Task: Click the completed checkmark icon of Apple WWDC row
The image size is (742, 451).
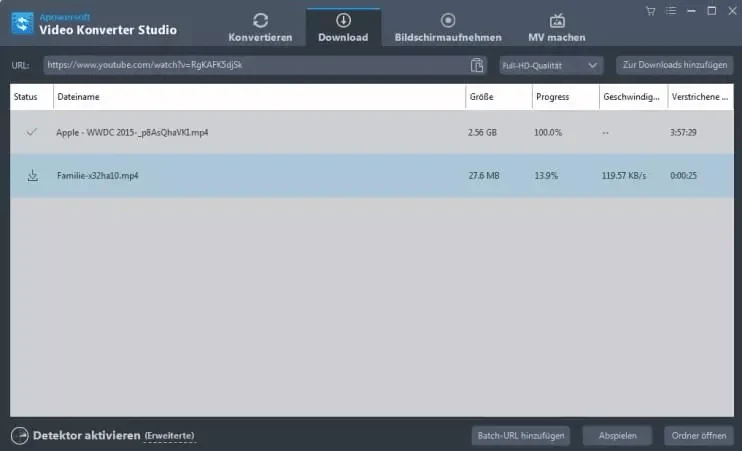Action: [32, 132]
